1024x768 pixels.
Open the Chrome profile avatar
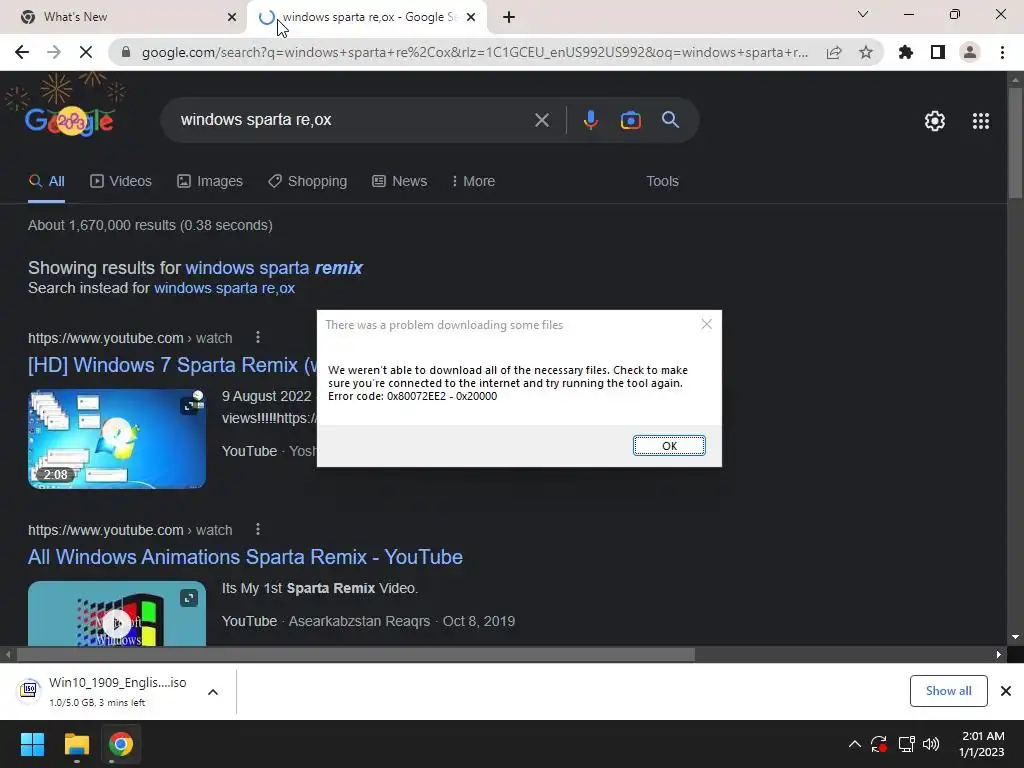point(970,52)
